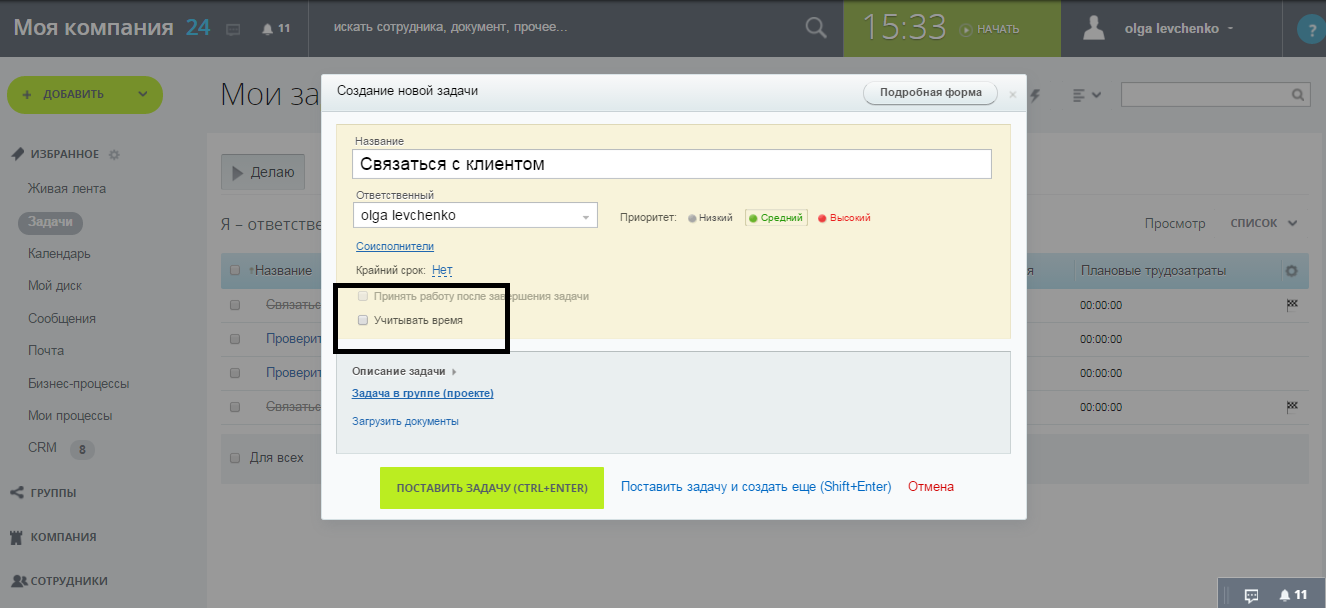Check "Принять работу после завершения задачи"
The width and height of the screenshot is (1326, 608).
click(x=362, y=295)
